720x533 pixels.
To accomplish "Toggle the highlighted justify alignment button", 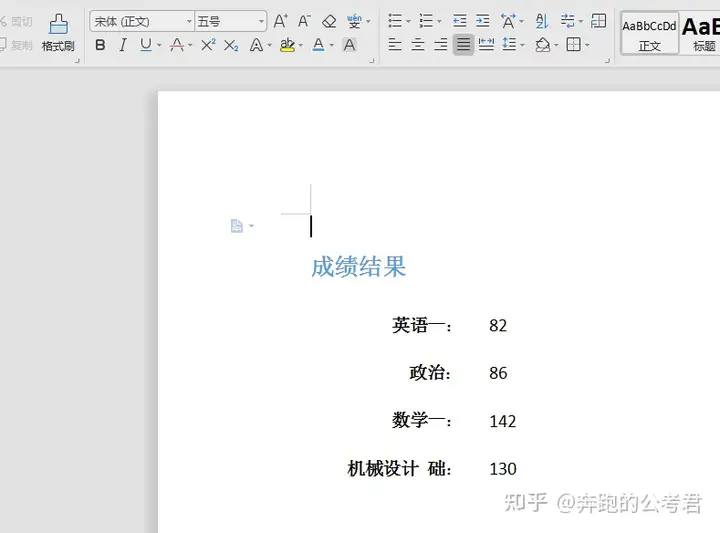I will coord(463,45).
